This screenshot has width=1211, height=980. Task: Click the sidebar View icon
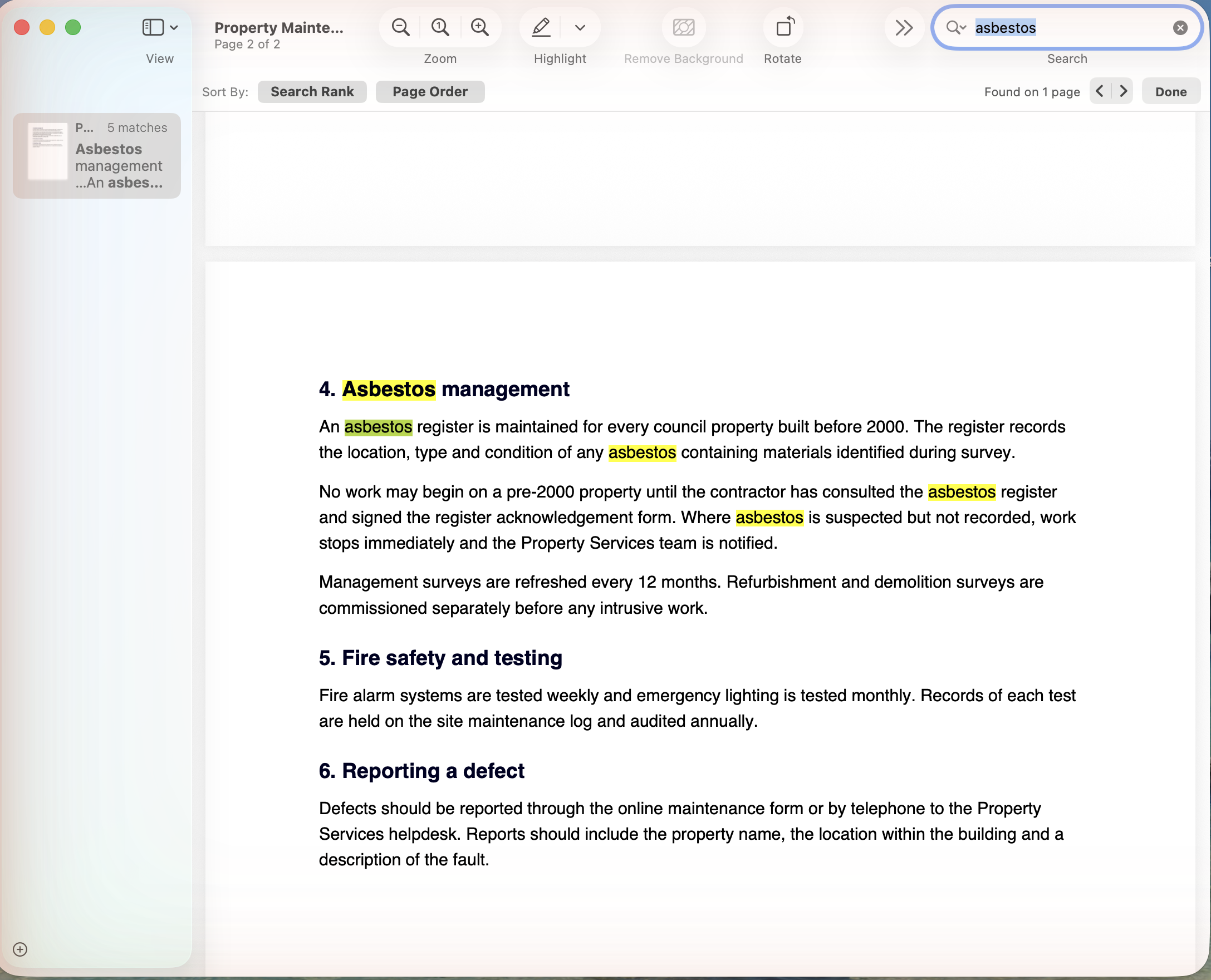(153, 27)
